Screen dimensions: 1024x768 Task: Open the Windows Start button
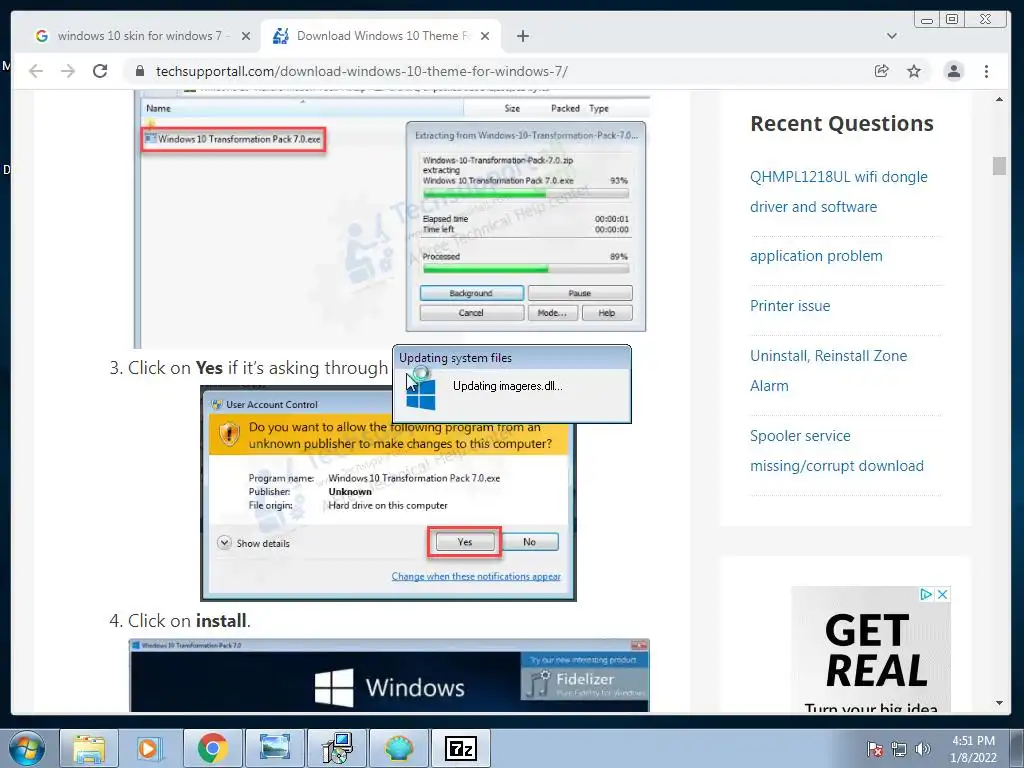point(27,748)
